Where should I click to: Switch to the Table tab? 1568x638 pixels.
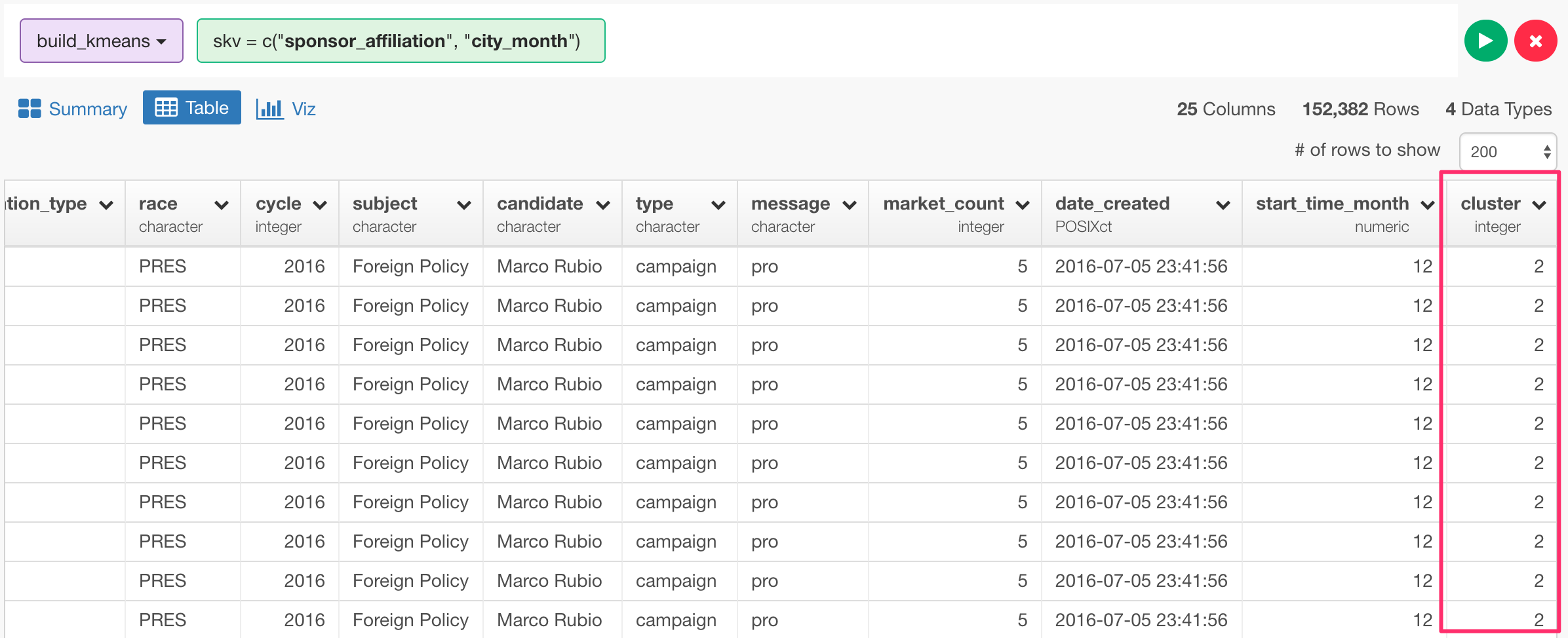192,108
